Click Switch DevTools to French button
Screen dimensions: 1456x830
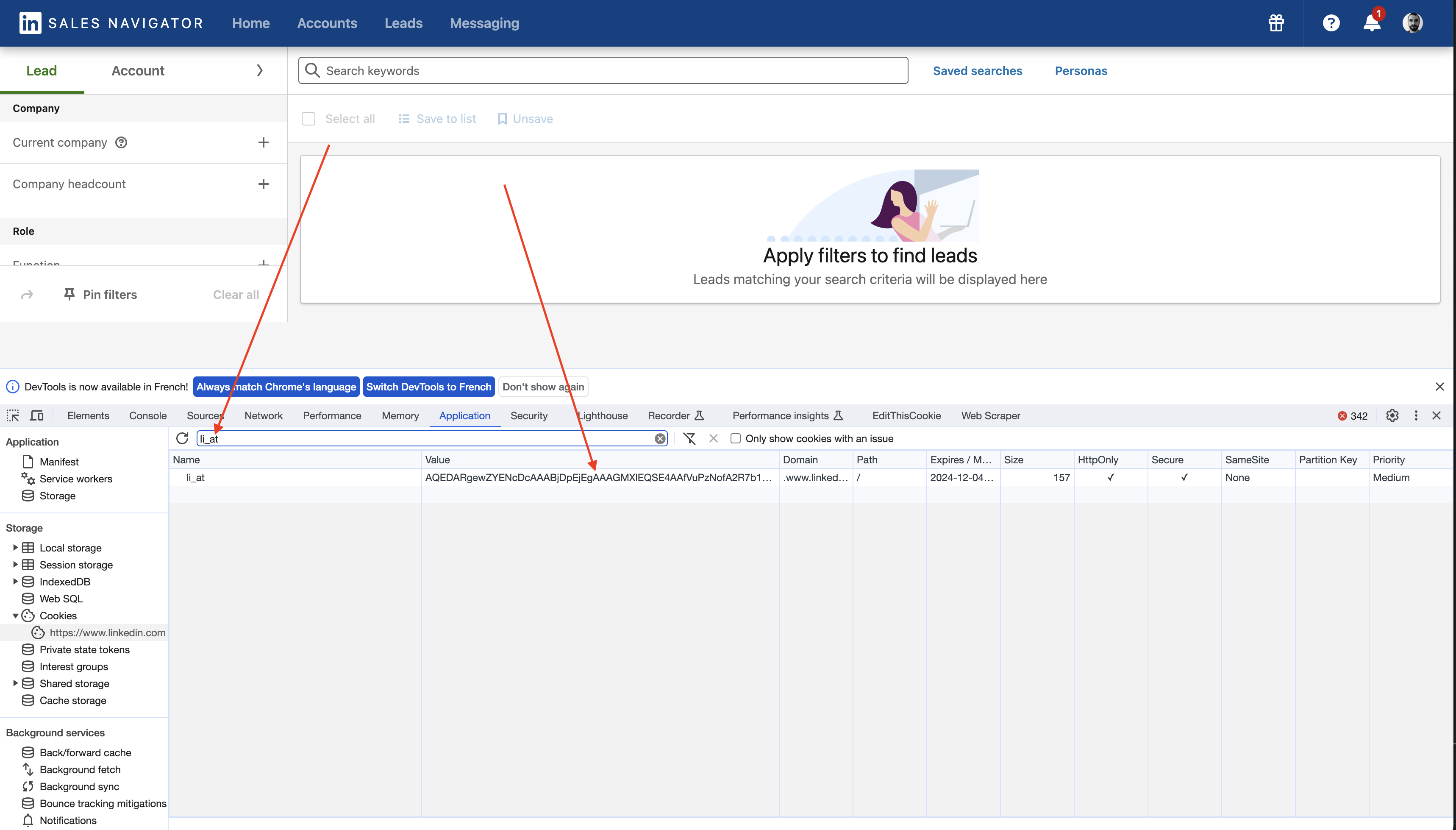click(x=428, y=387)
